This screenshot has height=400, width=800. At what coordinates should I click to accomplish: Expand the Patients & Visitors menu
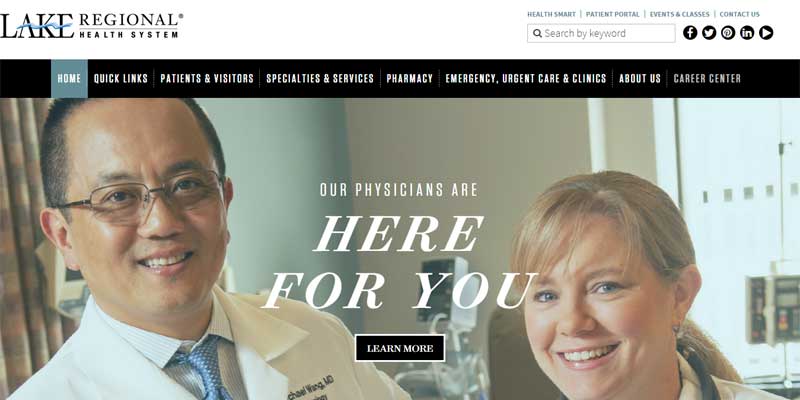(x=207, y=79)
